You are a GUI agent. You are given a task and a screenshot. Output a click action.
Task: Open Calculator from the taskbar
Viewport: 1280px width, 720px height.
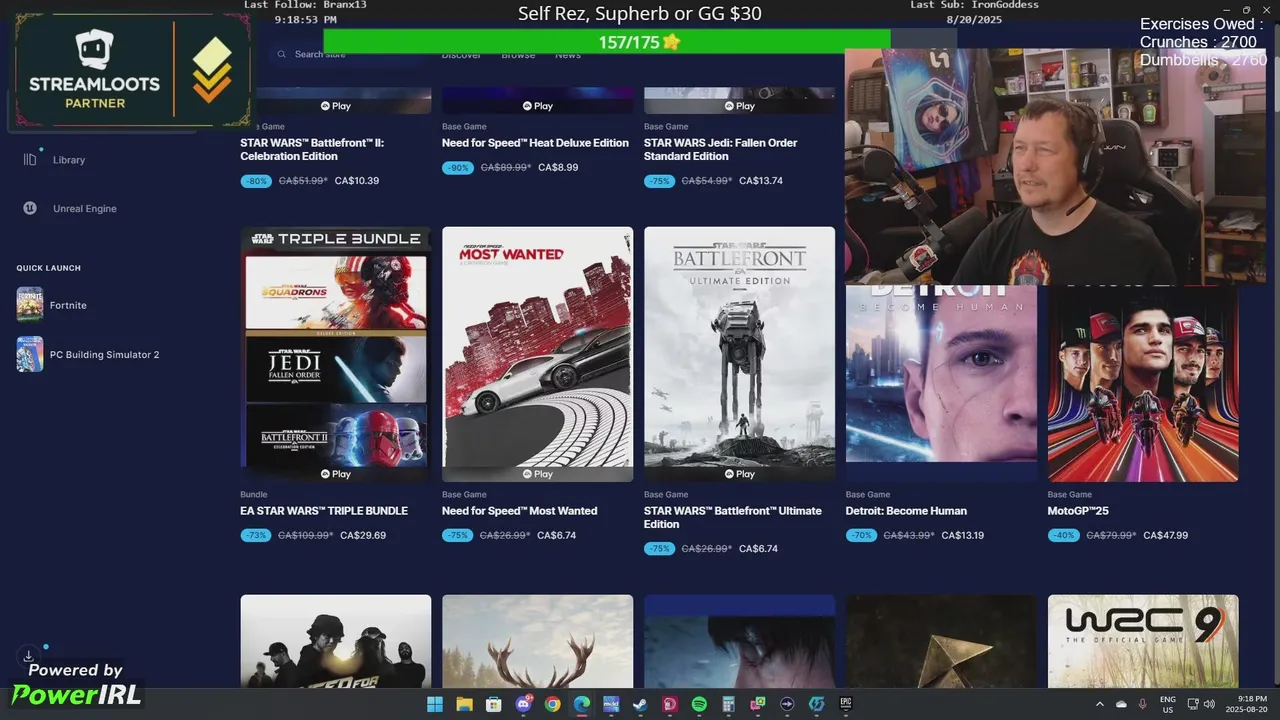tap(728, 704)
